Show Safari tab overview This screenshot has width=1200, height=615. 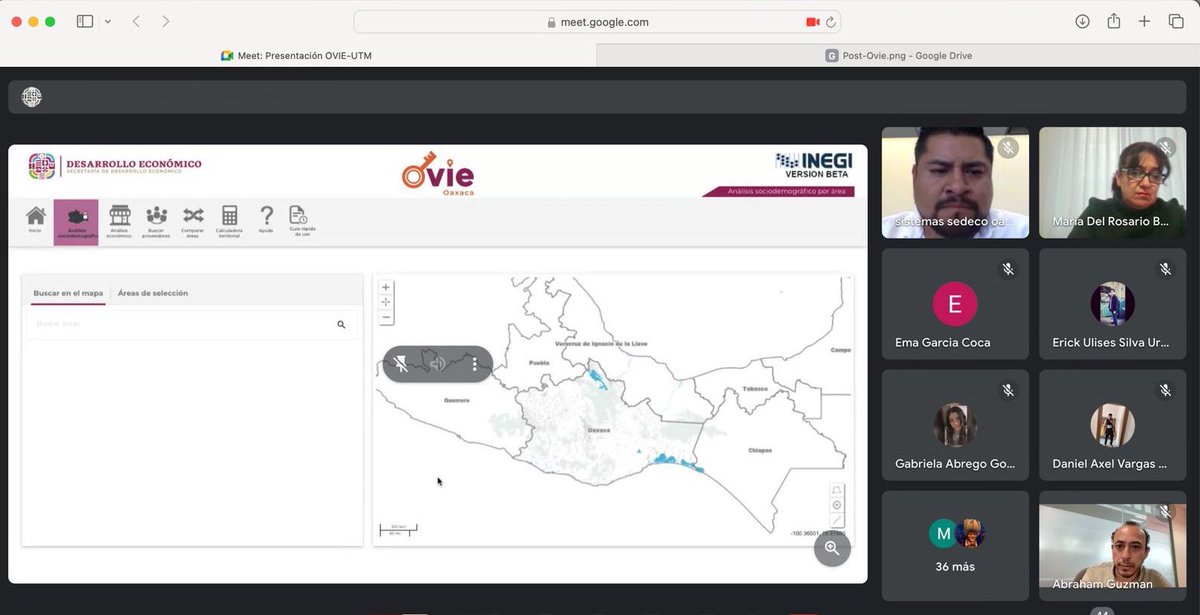click(1176, 21)
